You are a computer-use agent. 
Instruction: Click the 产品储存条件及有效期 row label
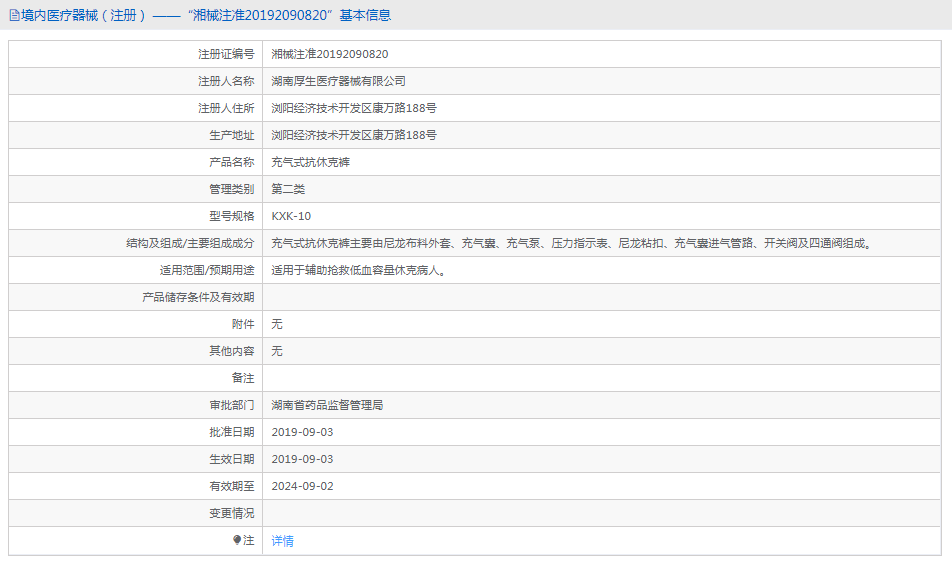[198, 297]
